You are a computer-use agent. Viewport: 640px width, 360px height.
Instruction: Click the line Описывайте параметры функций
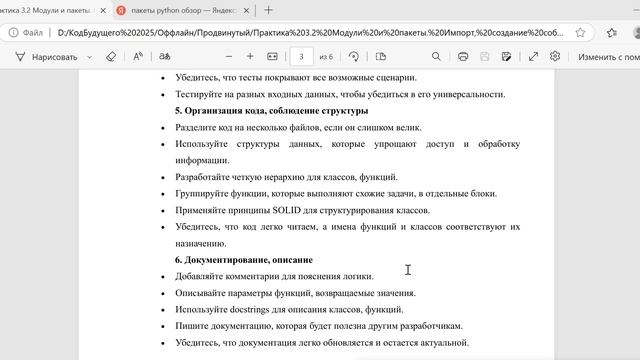(x=296, y=293)
